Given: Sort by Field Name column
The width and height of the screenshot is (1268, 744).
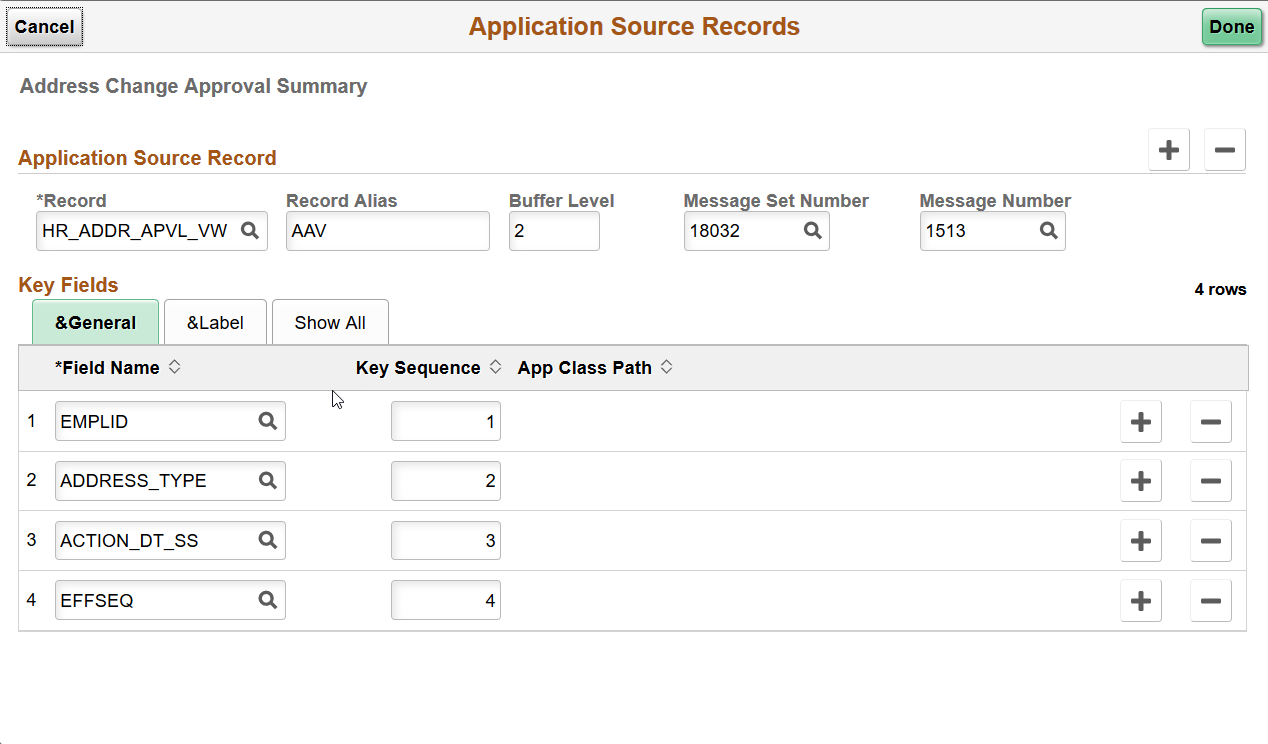Looking at the screenshot, I should (174, 367).
